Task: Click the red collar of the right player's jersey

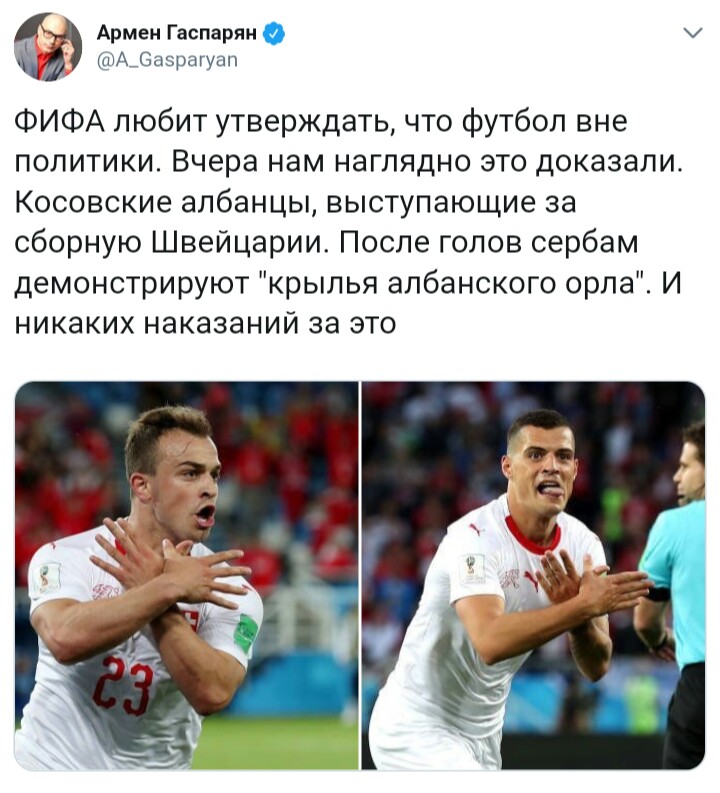Action: point(532,536)
